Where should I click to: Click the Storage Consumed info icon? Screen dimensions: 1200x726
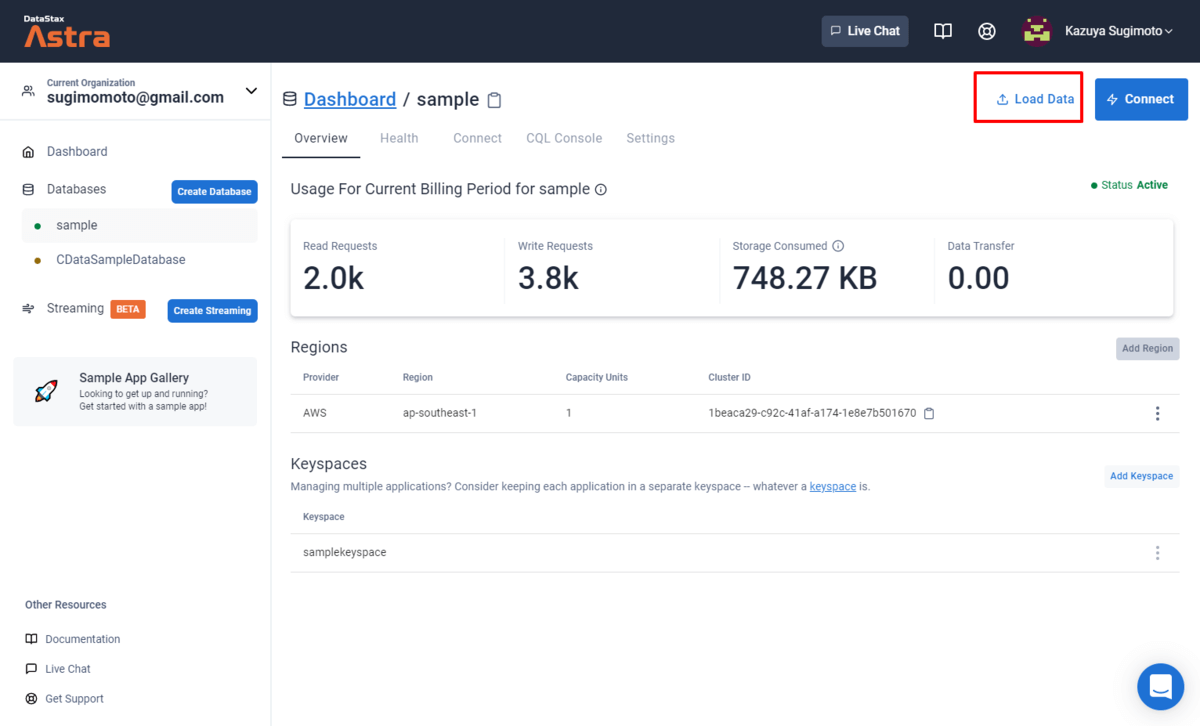coord(838,246)
